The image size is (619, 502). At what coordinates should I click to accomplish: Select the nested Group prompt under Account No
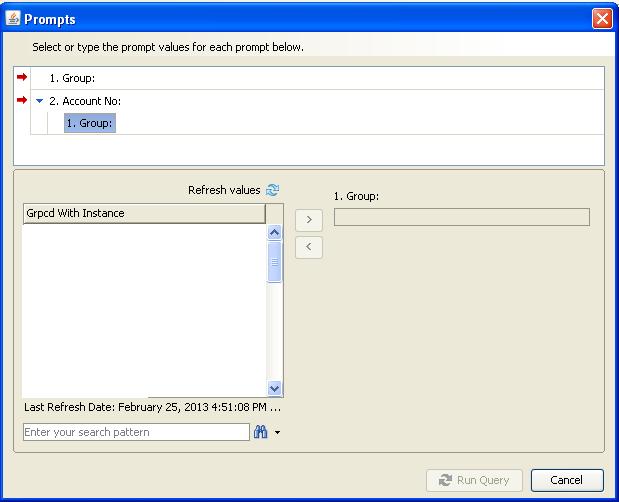click(90, 123)
